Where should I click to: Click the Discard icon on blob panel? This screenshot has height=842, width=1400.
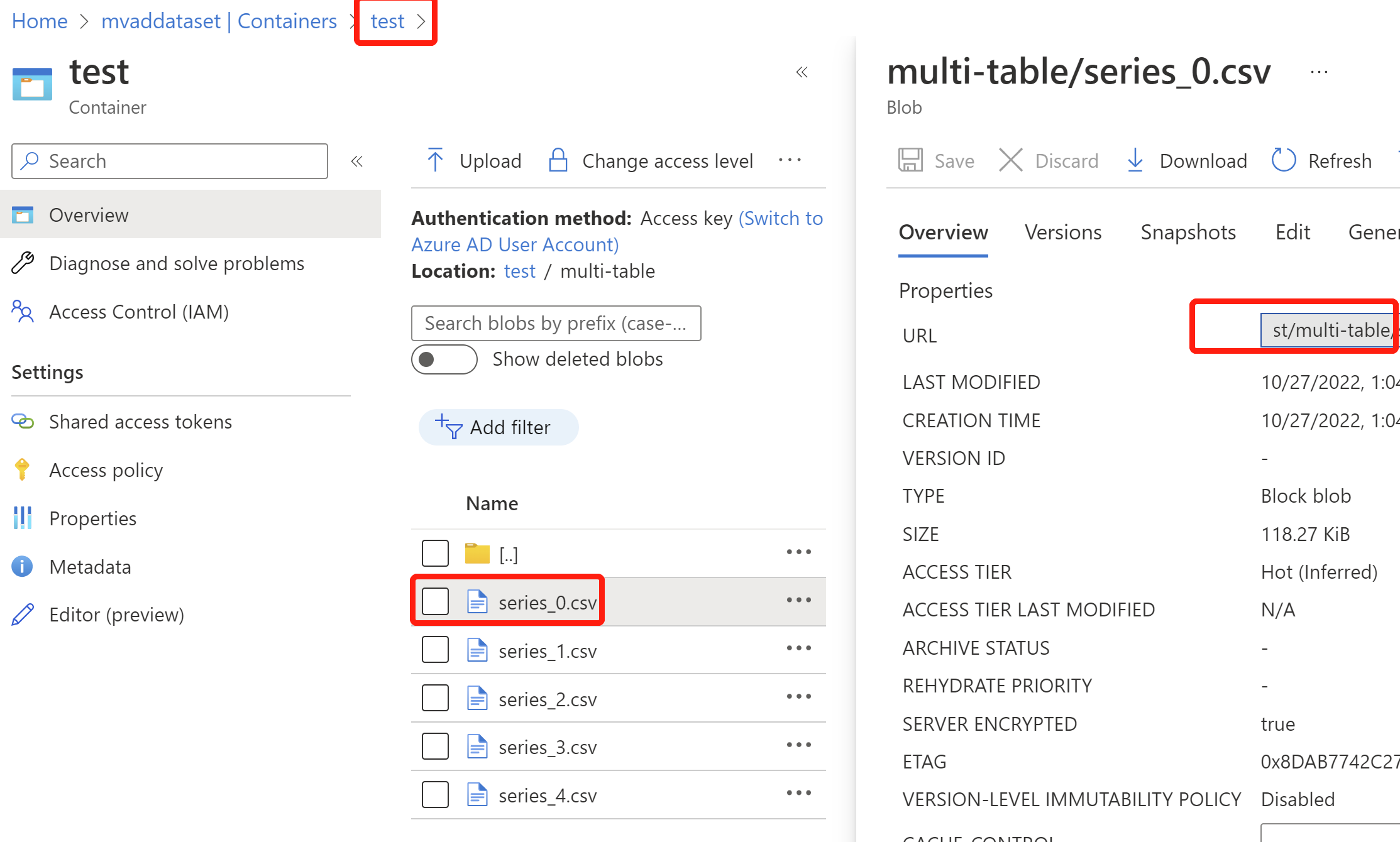click(1011, 161)
